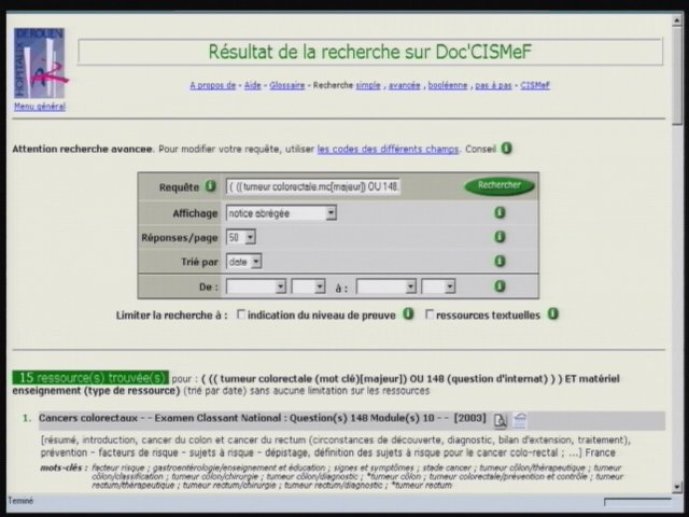Click info icon on the Affichage row
The image size is (689, 517).
click(x=500, y=213)
